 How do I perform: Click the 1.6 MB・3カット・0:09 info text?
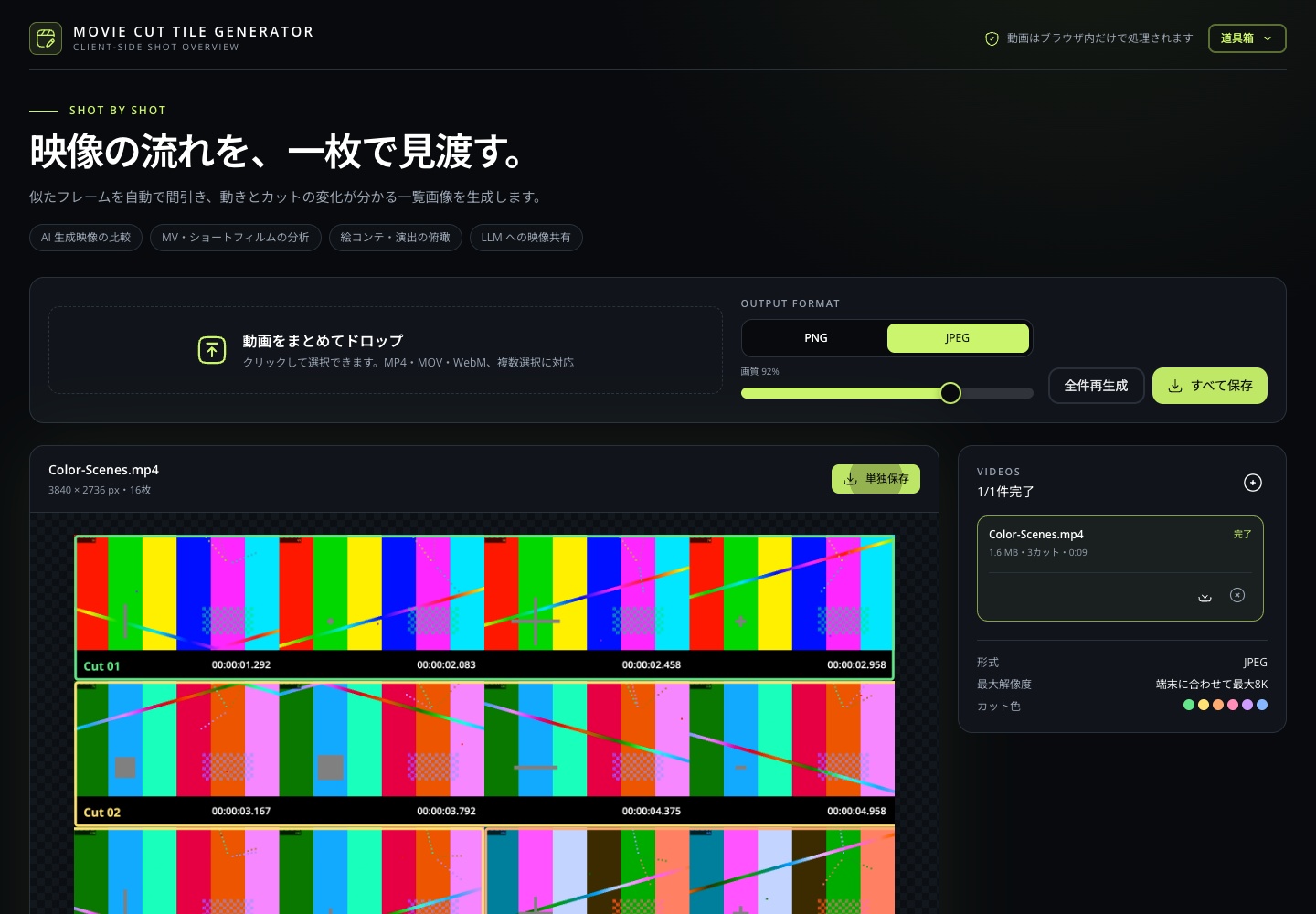point(1038,553)
